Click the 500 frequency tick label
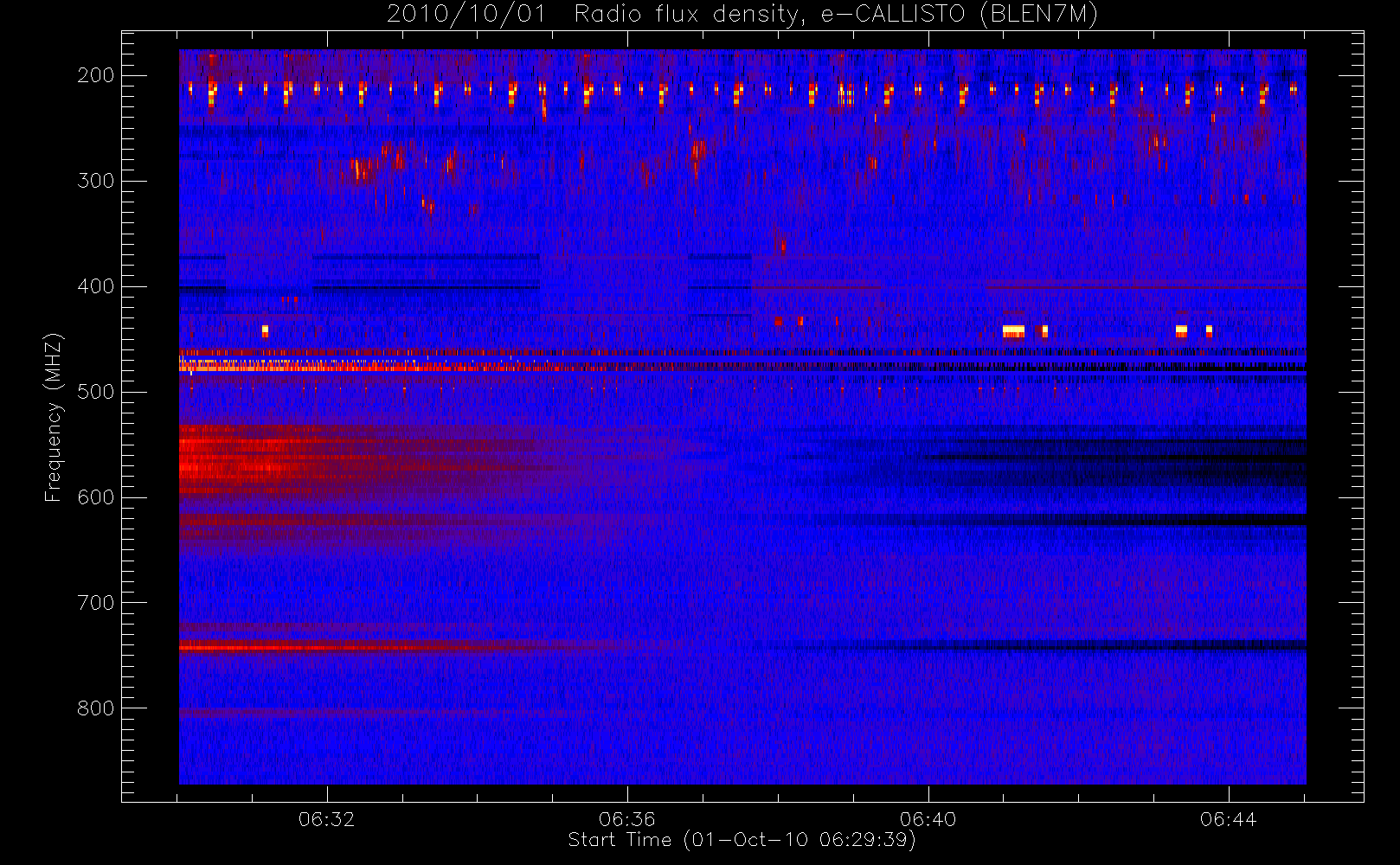The image size is (1400, 865). (x=96, y=392)
